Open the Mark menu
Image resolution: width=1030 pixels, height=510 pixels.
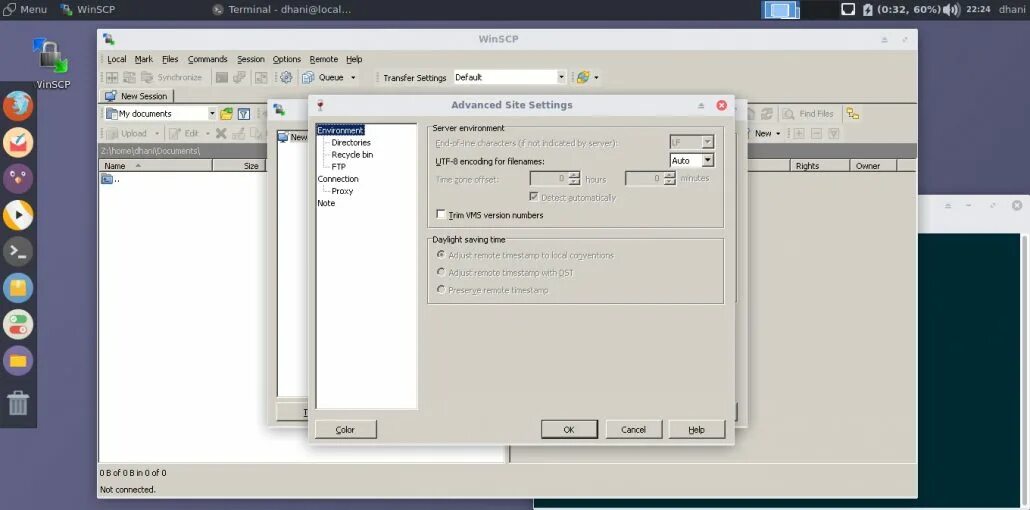[x=144, y=59]
